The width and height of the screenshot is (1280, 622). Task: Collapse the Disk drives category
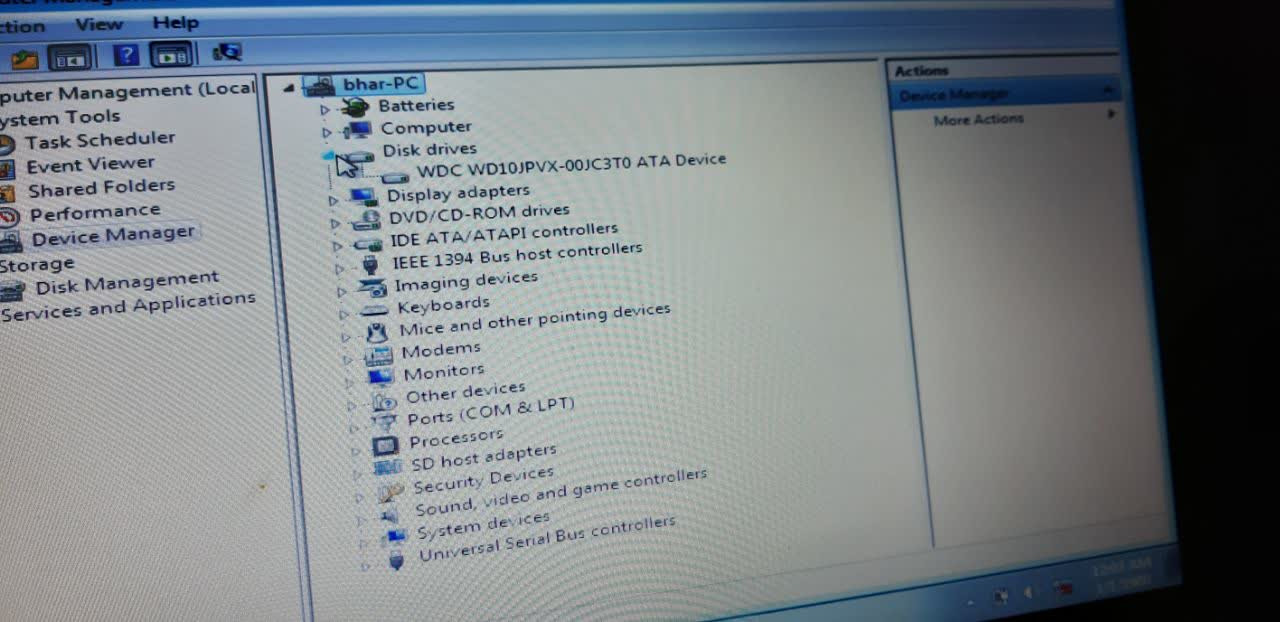(x=328, y=156)
